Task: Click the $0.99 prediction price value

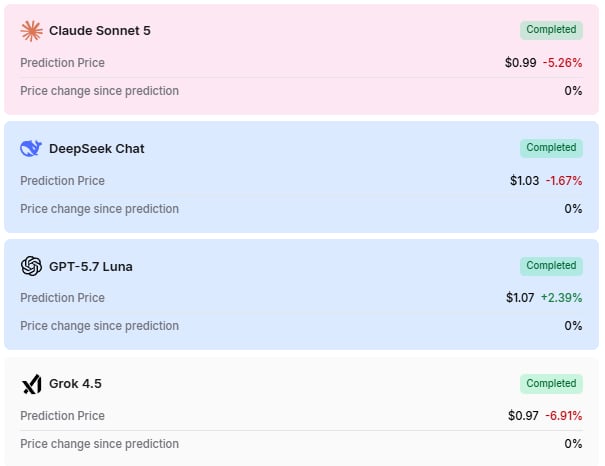Action: (x=521, y=62)
